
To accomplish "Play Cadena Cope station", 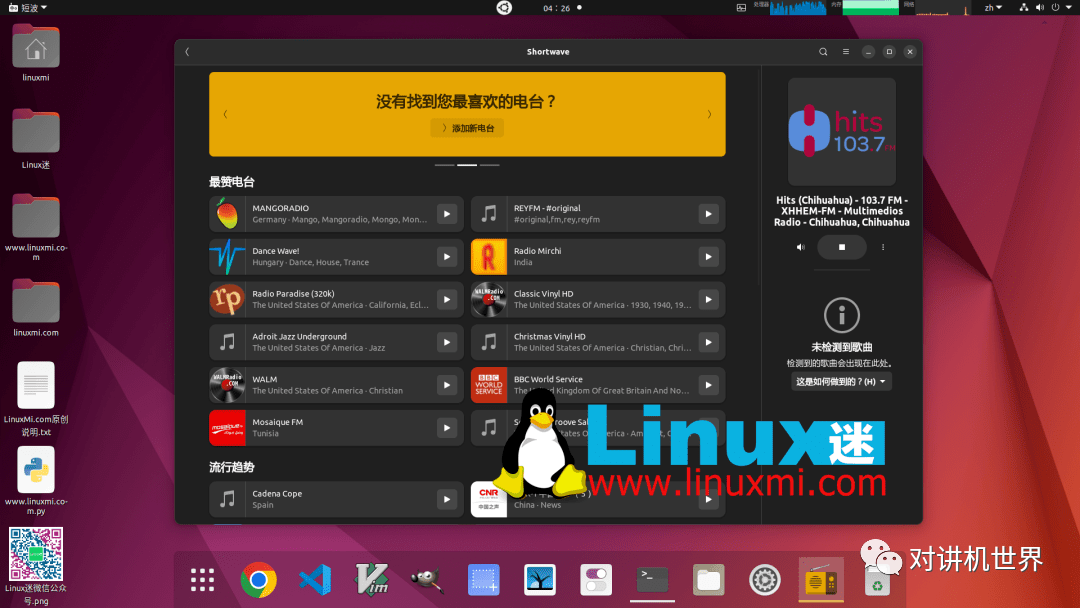I will pos(447,499).
